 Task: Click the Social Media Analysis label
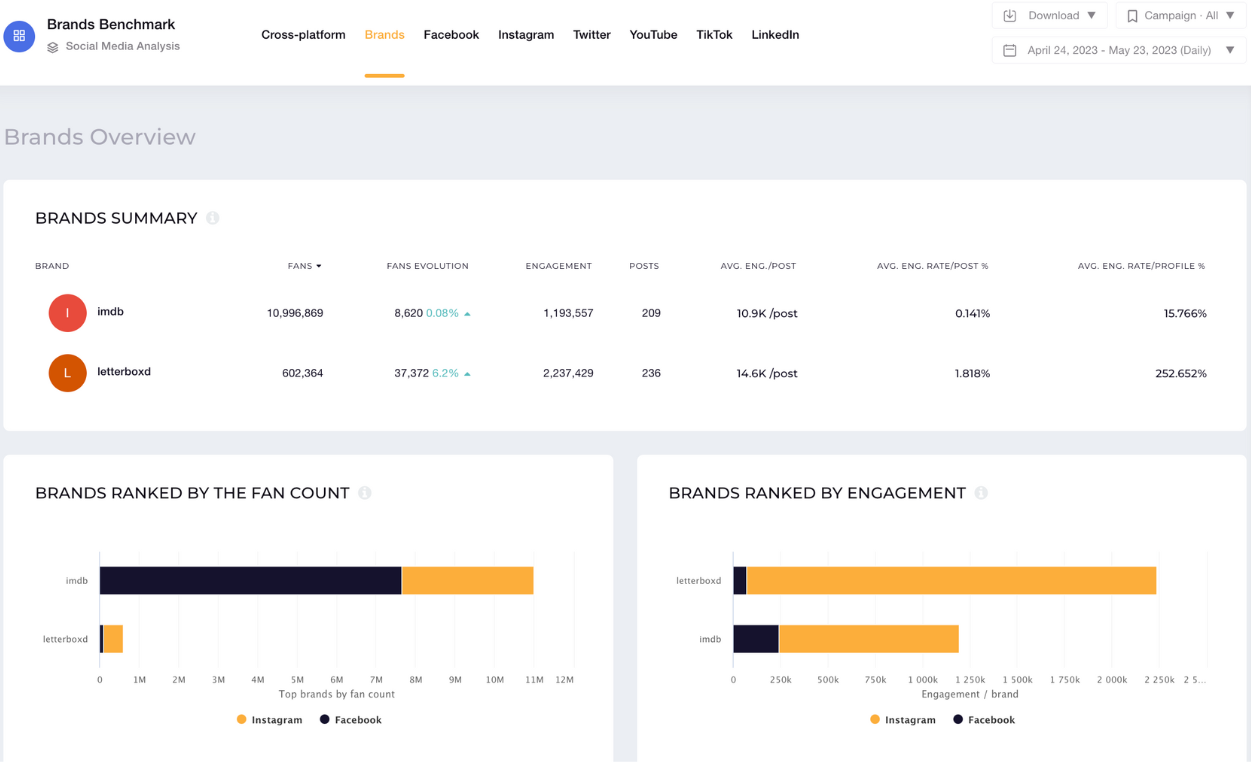(x=123, y=46)
